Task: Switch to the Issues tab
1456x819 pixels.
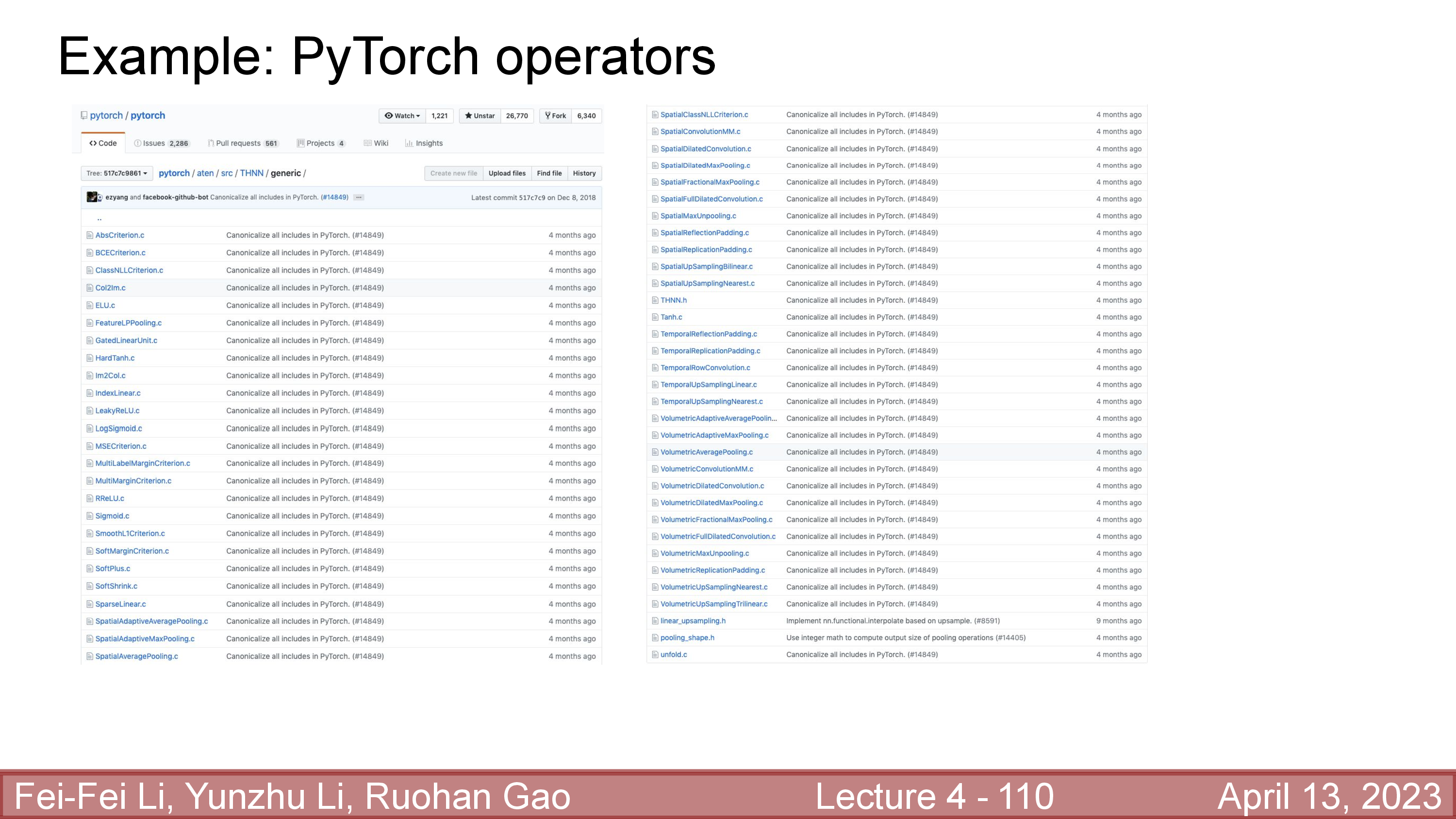Action: (161, 143)
